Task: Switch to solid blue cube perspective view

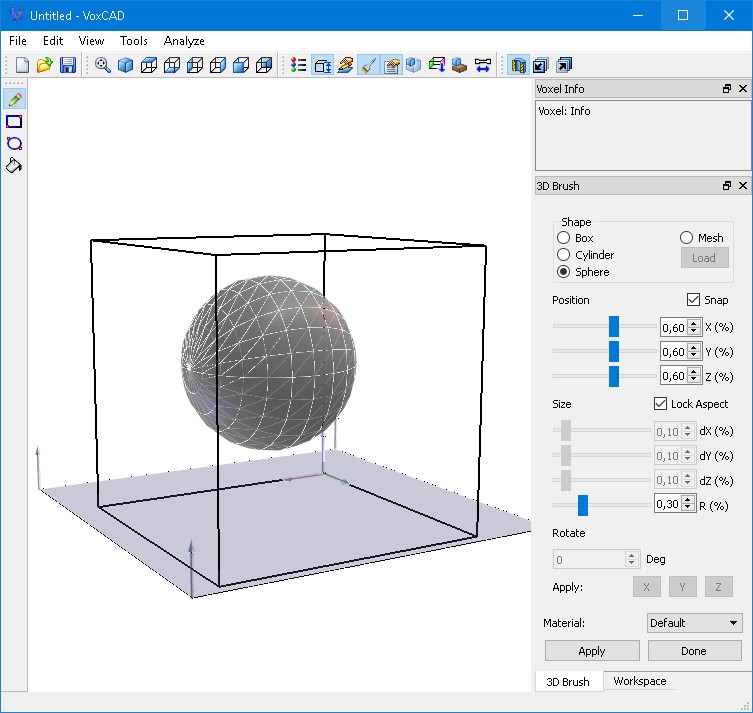Action: [125, 65]
